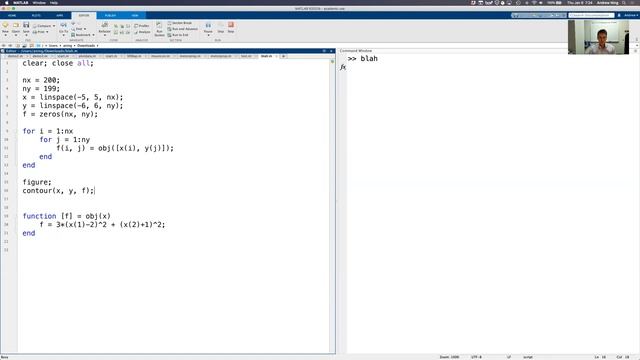
Task: Click the Zoom percentage in status bar
Action: coord(449,357)
